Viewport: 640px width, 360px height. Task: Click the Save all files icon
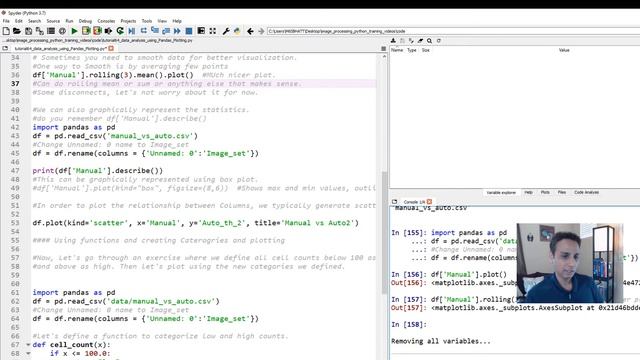pyautogui.click(x=40, y=31)
